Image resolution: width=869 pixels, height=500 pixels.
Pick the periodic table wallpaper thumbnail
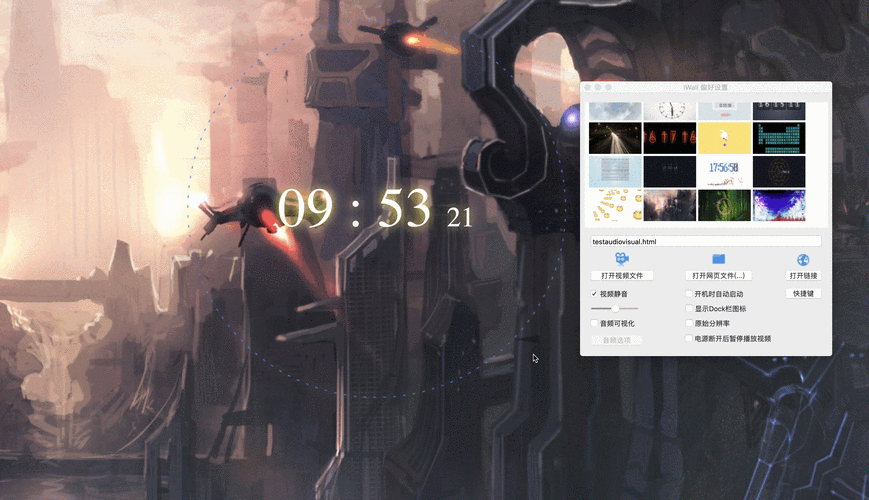click(x=779, y=138)
